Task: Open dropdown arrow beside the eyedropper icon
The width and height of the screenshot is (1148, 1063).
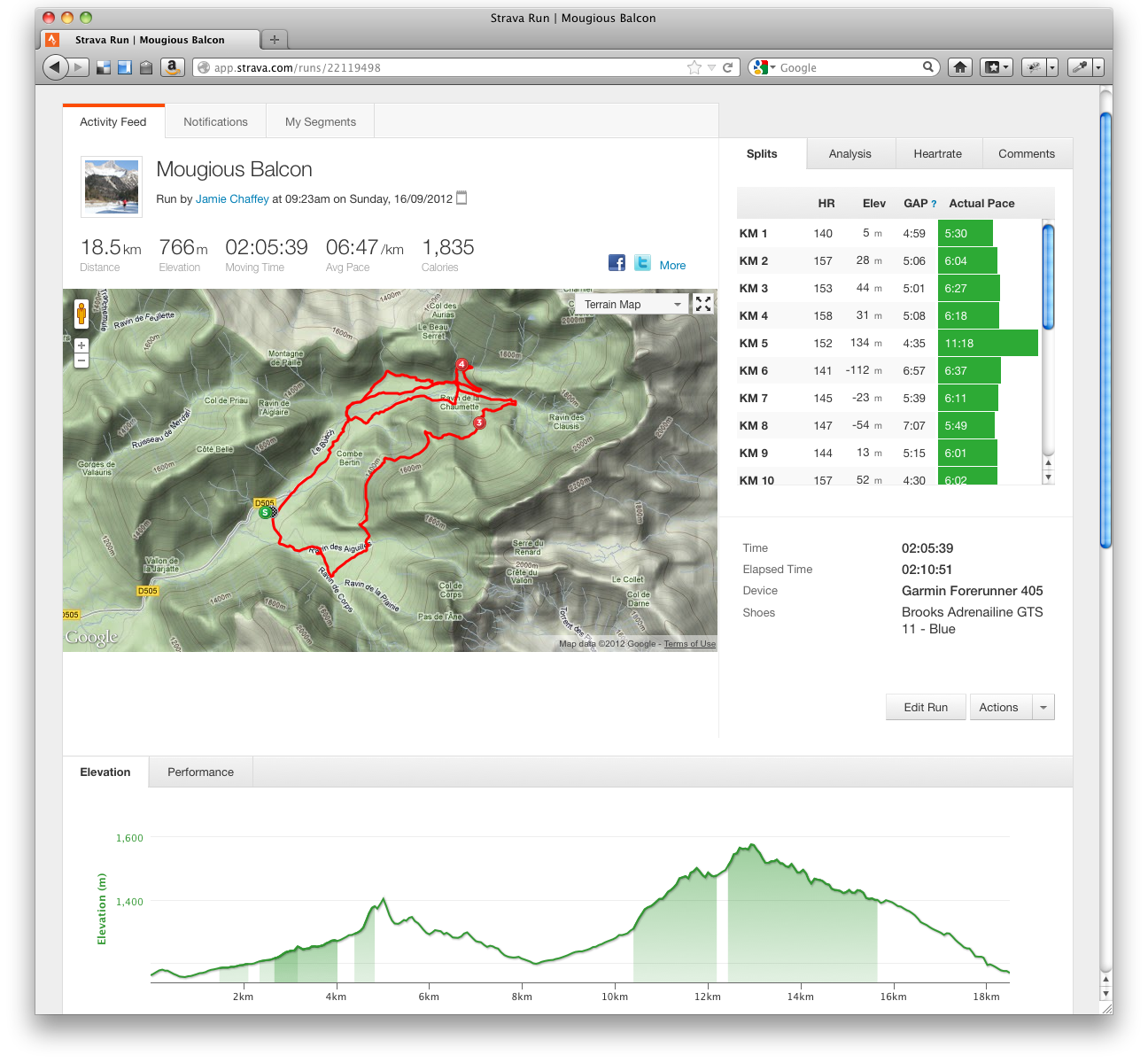Action: pyautogui.click(x=1098, y=67)
